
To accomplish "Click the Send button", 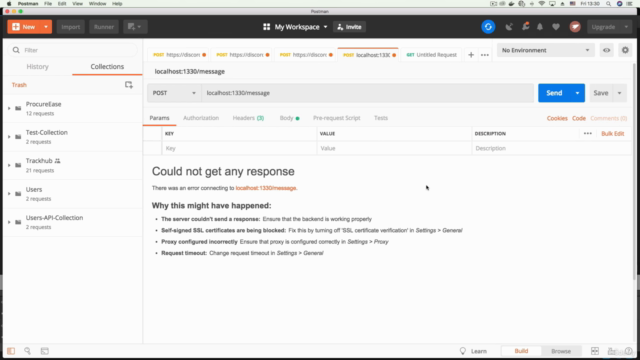I will click(x=554, y=93).
